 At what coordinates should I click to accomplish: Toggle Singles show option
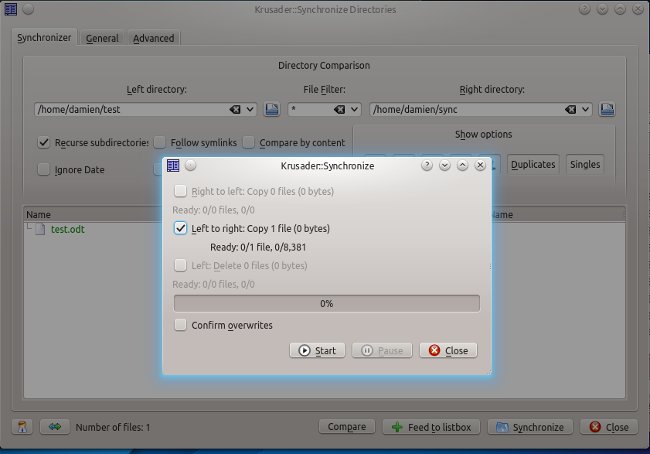coord(585,165)
